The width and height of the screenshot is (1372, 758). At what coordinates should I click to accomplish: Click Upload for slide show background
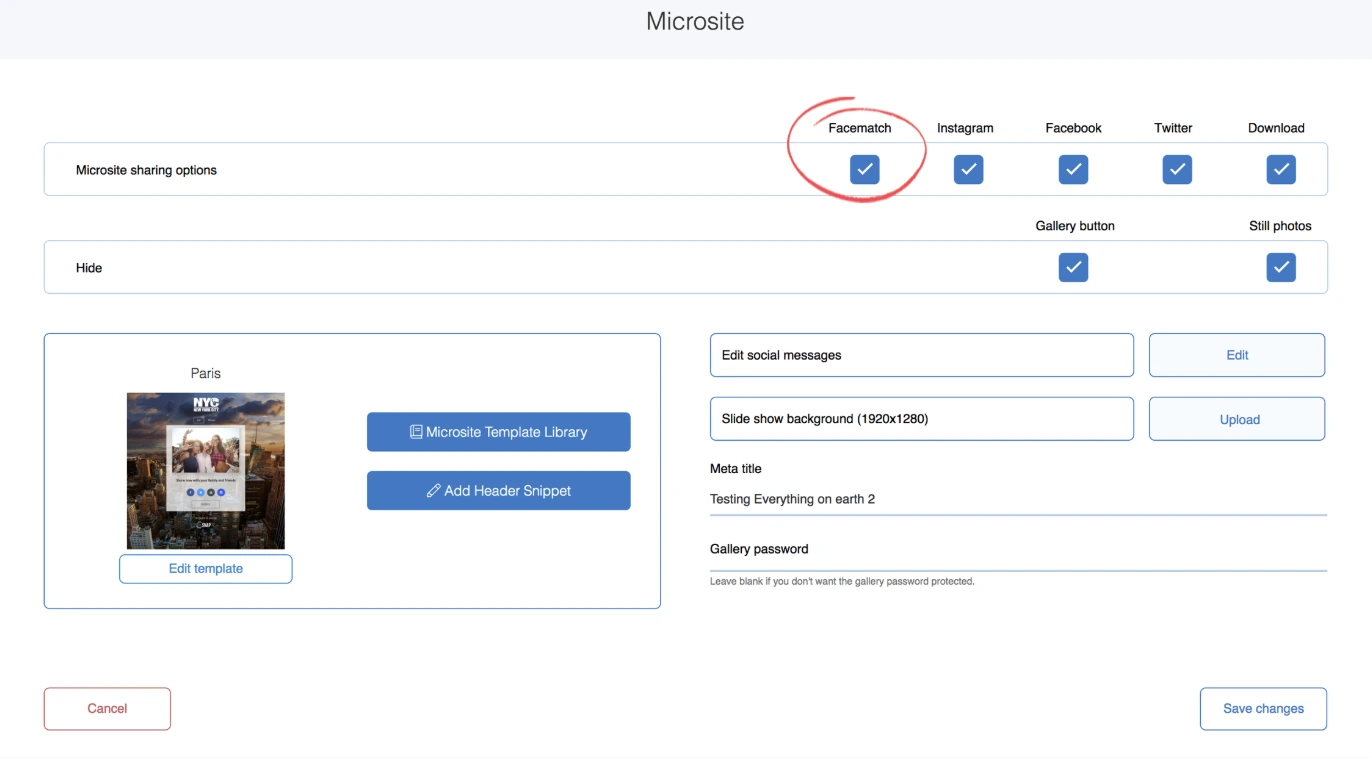pos(1237,419)
